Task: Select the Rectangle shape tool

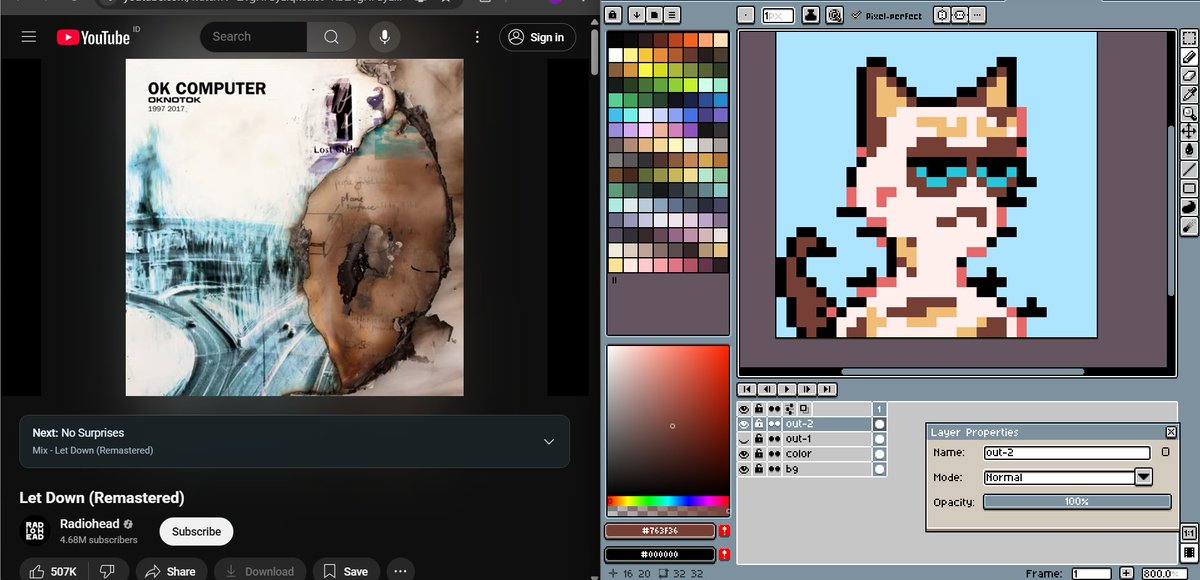Action: click(x=1189, y=188)
